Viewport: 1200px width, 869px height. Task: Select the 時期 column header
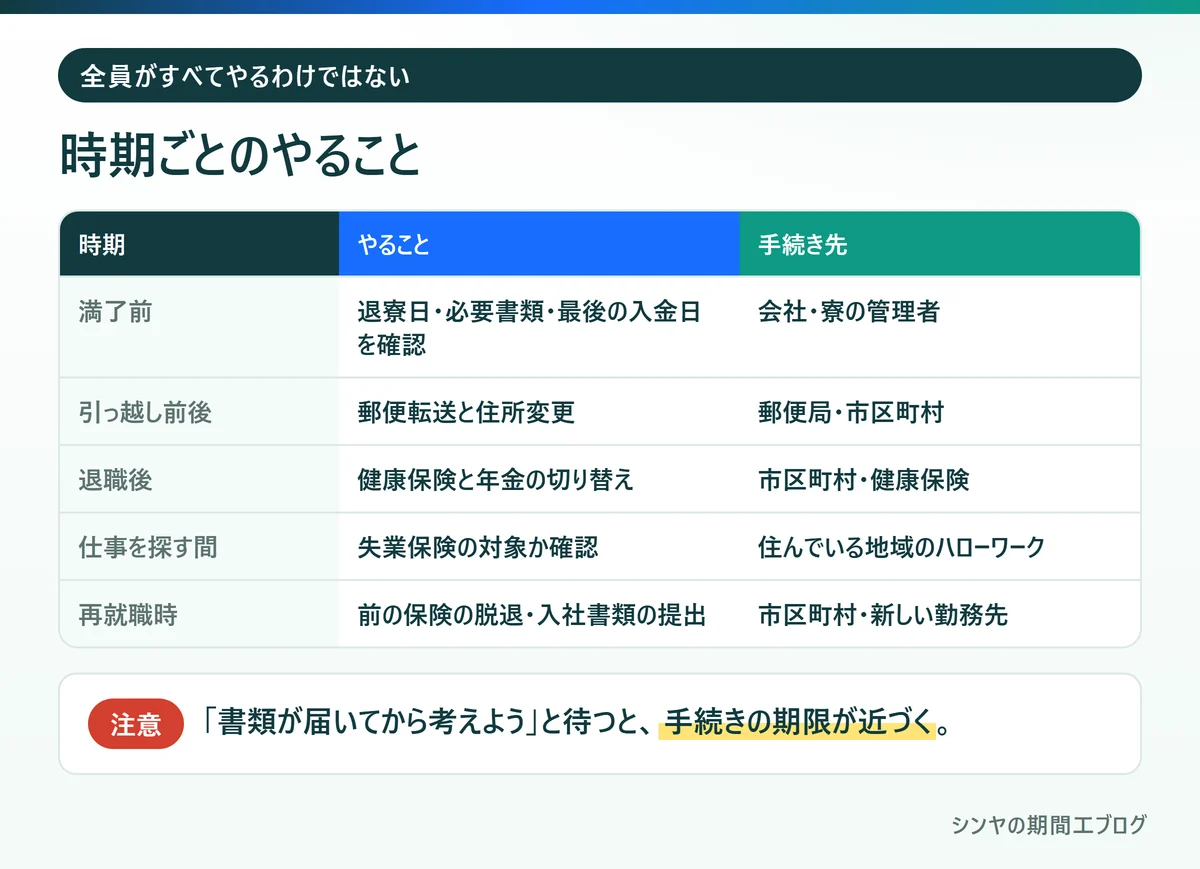click(x=199, y=244)
